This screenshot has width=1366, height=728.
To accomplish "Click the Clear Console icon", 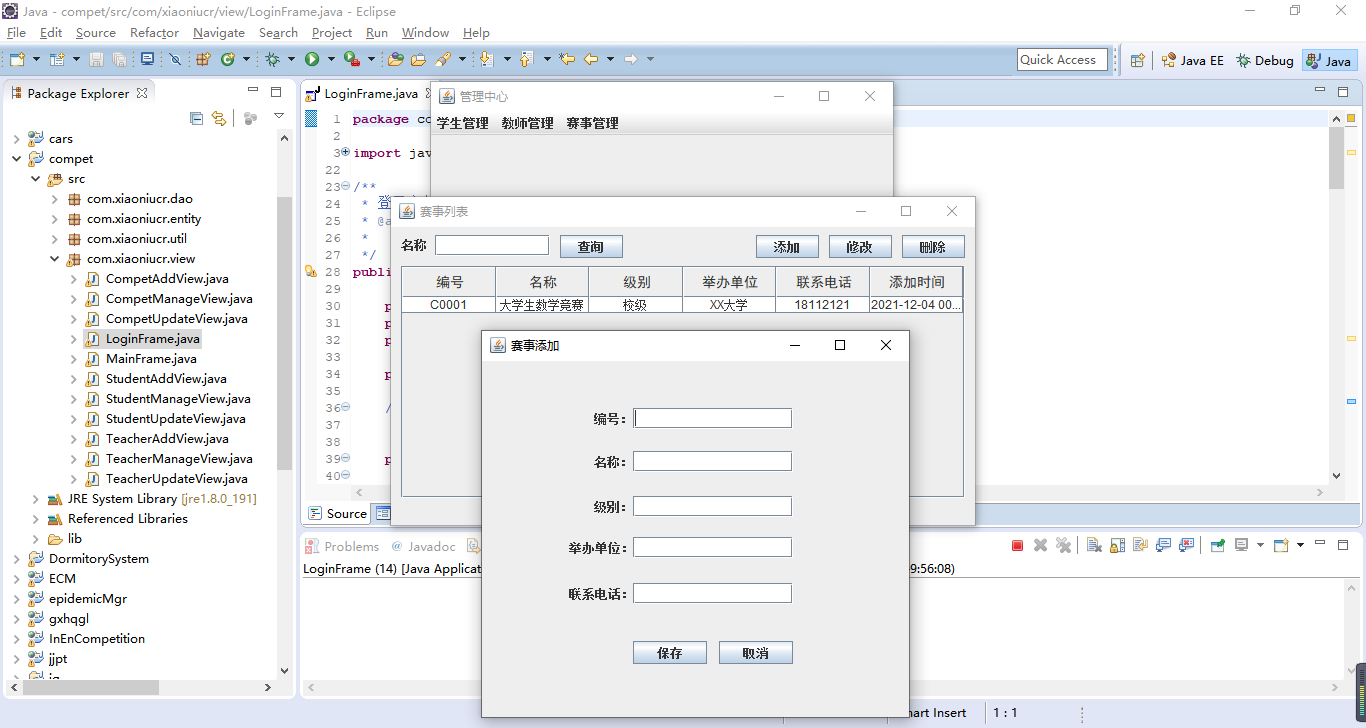I will [x=1094, y=545].
